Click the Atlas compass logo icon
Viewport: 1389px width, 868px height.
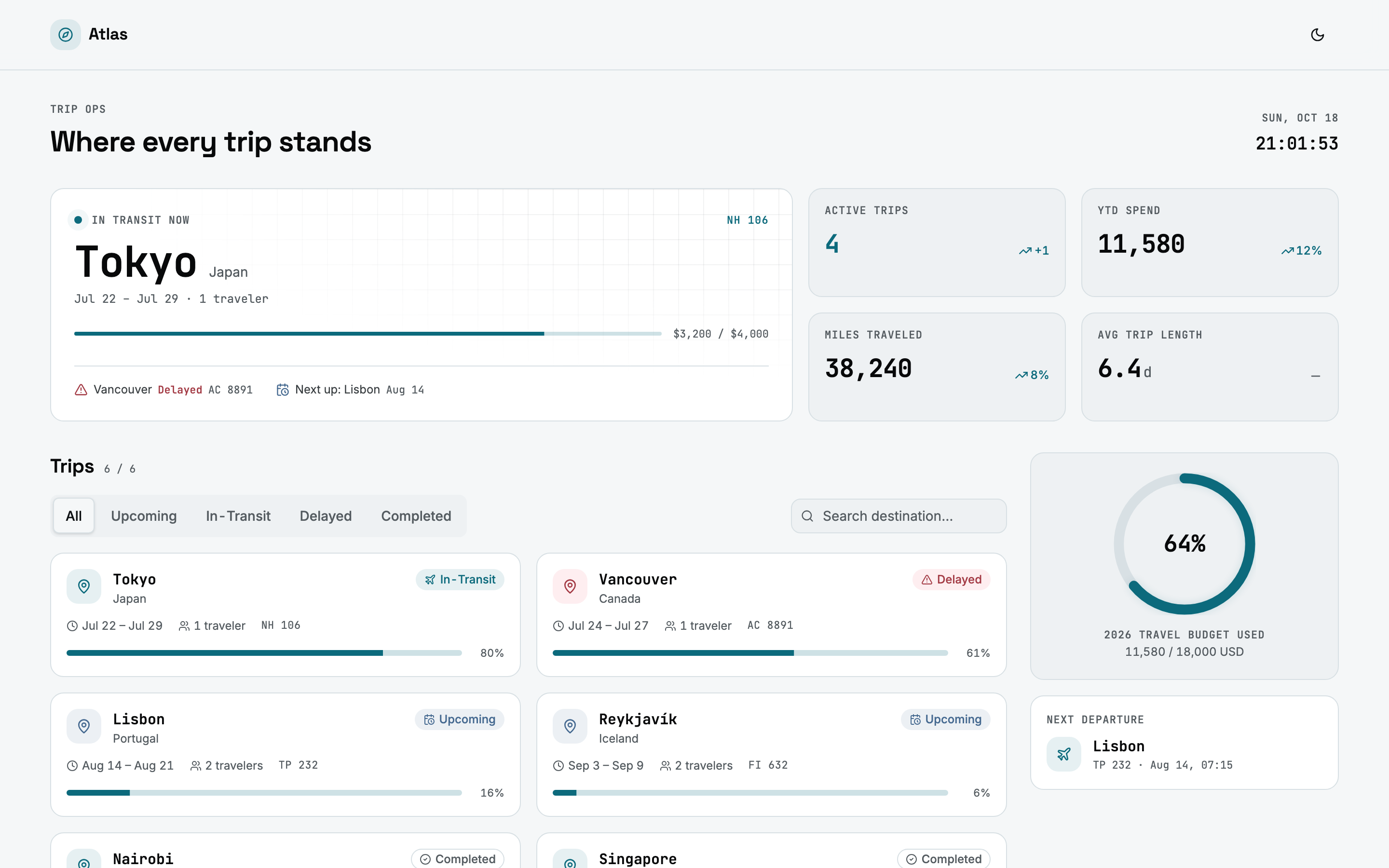pos(66,34)
